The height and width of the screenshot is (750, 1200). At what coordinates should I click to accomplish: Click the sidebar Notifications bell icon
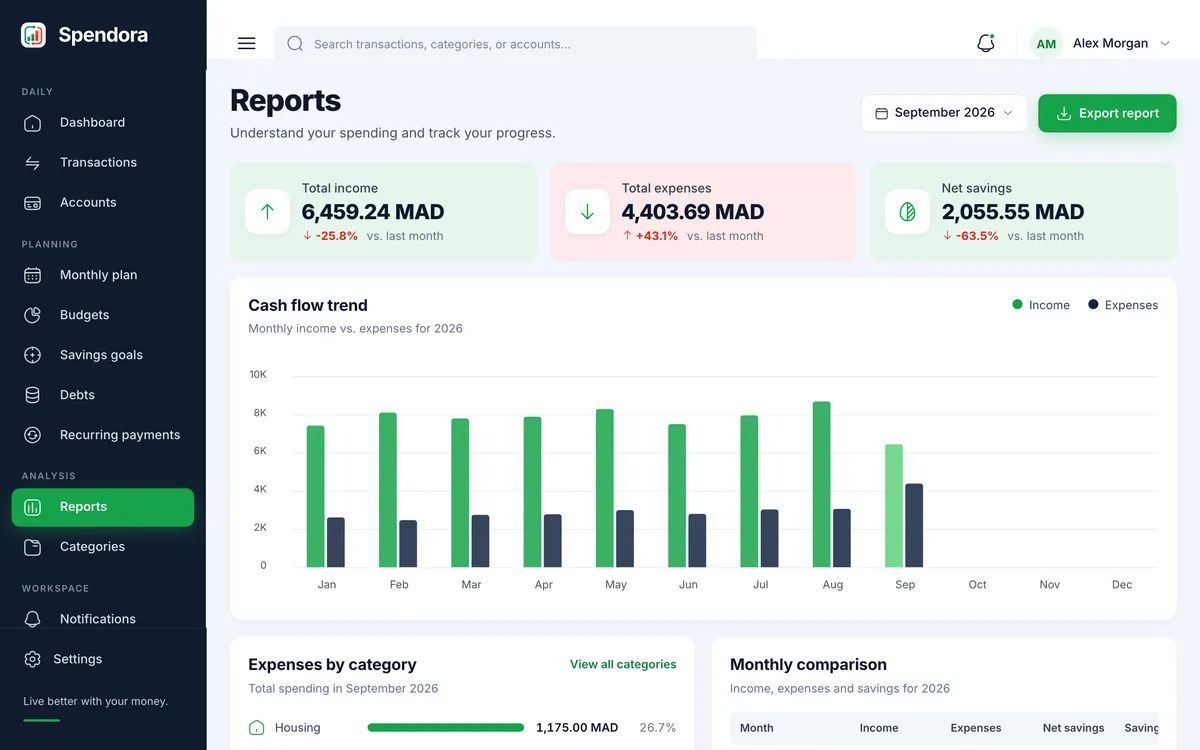32,619
